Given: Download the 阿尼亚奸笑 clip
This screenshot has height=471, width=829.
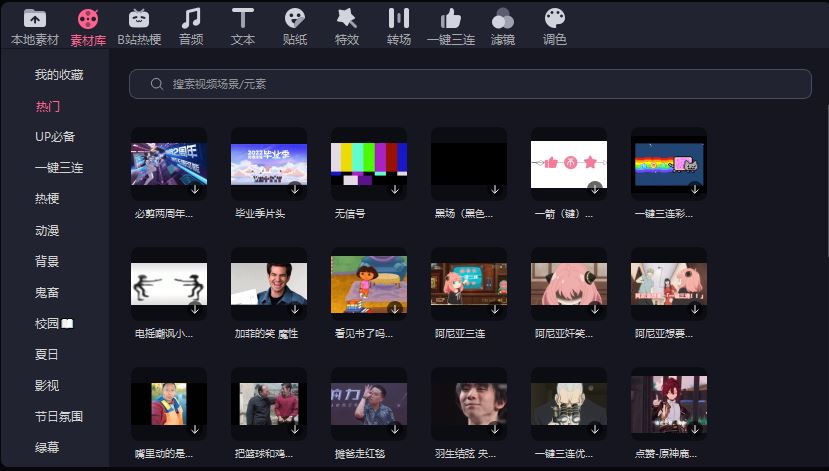Looking at the screenshot, I should click(595, 309).
